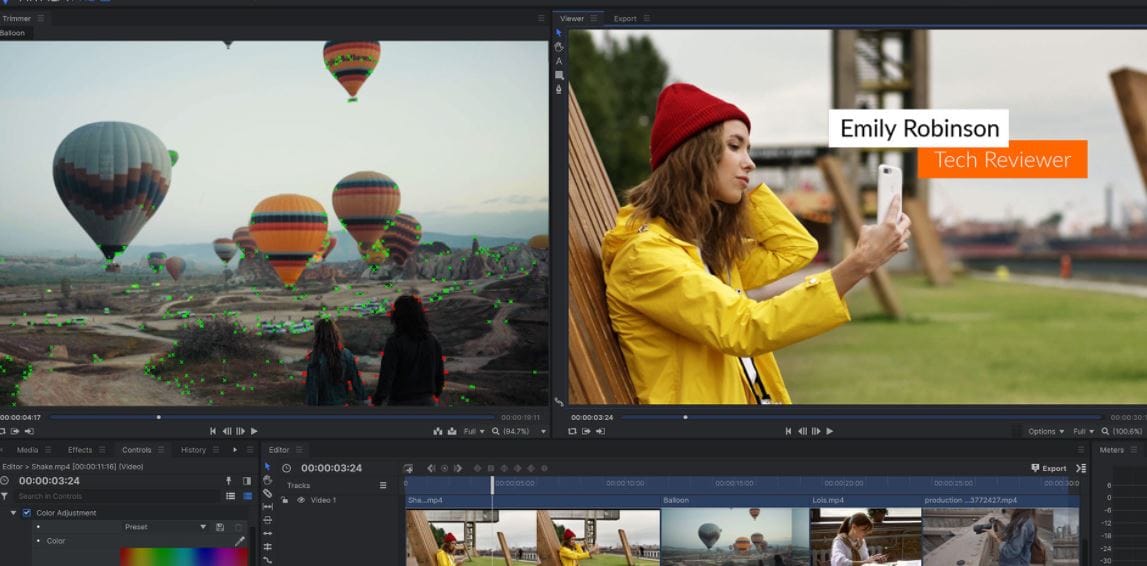The width and height of the screenshot is (1147, 566).
Task: Click the Color hue spectrum bar
Action: pos(184,556)
